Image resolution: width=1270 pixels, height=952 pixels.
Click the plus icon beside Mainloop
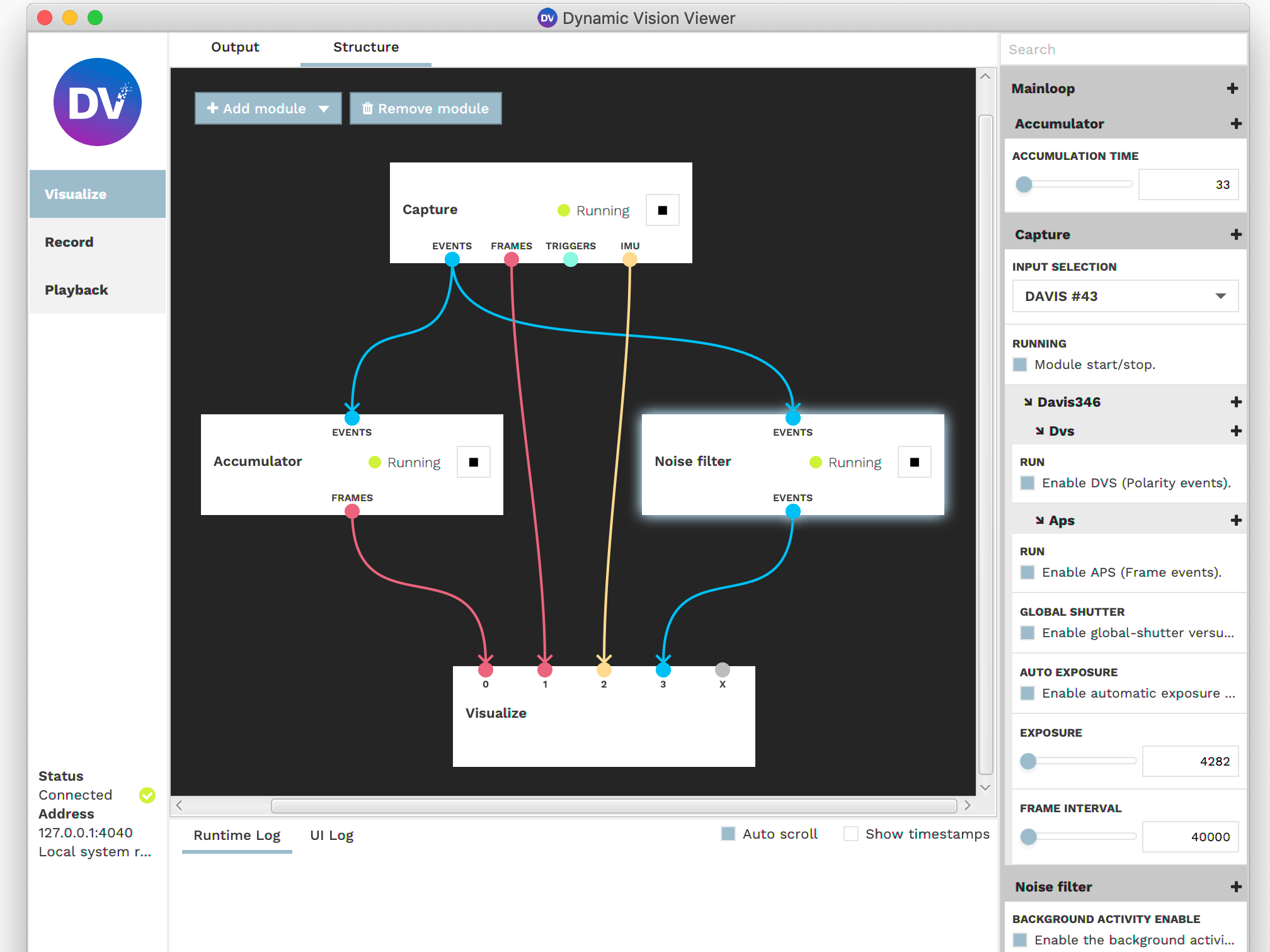click(1232, 89)
